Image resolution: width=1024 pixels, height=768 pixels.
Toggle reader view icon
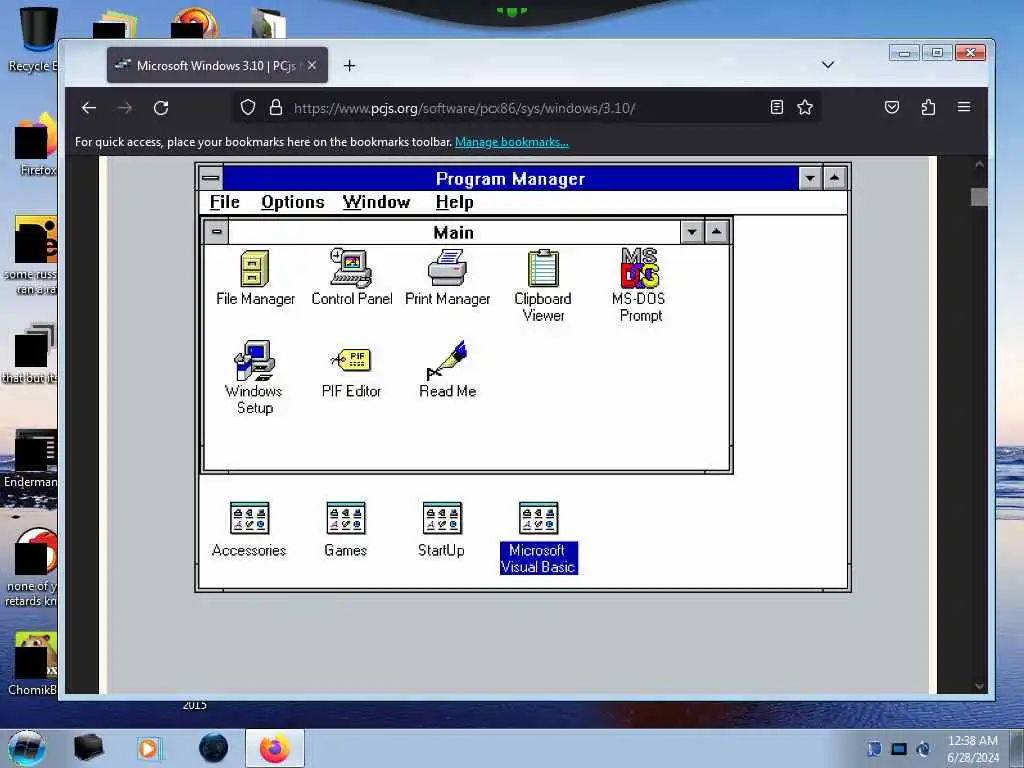pyautogui.click(x=776, y=107)
